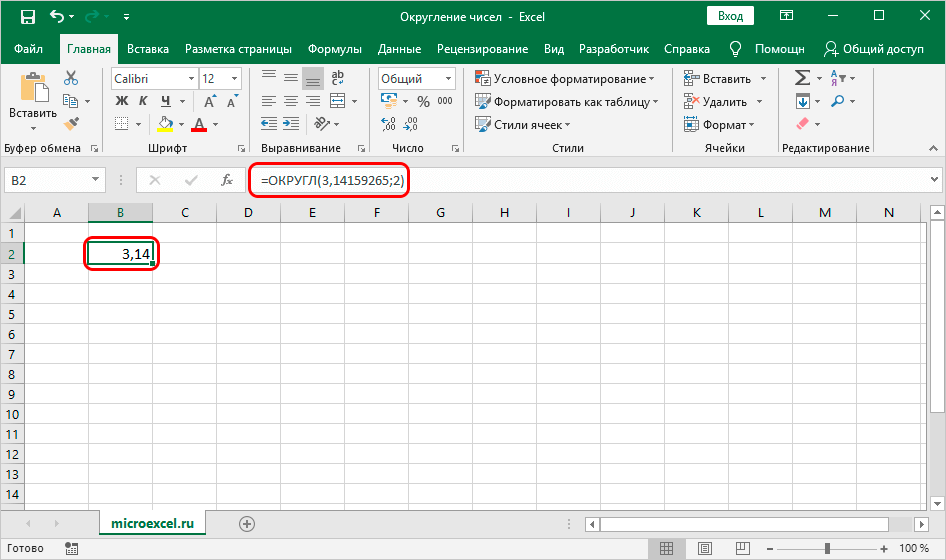The width and height of the screenshot is (946, 560).
Task: Switch to the Вставка tab
Action: (x=148, y=48)
